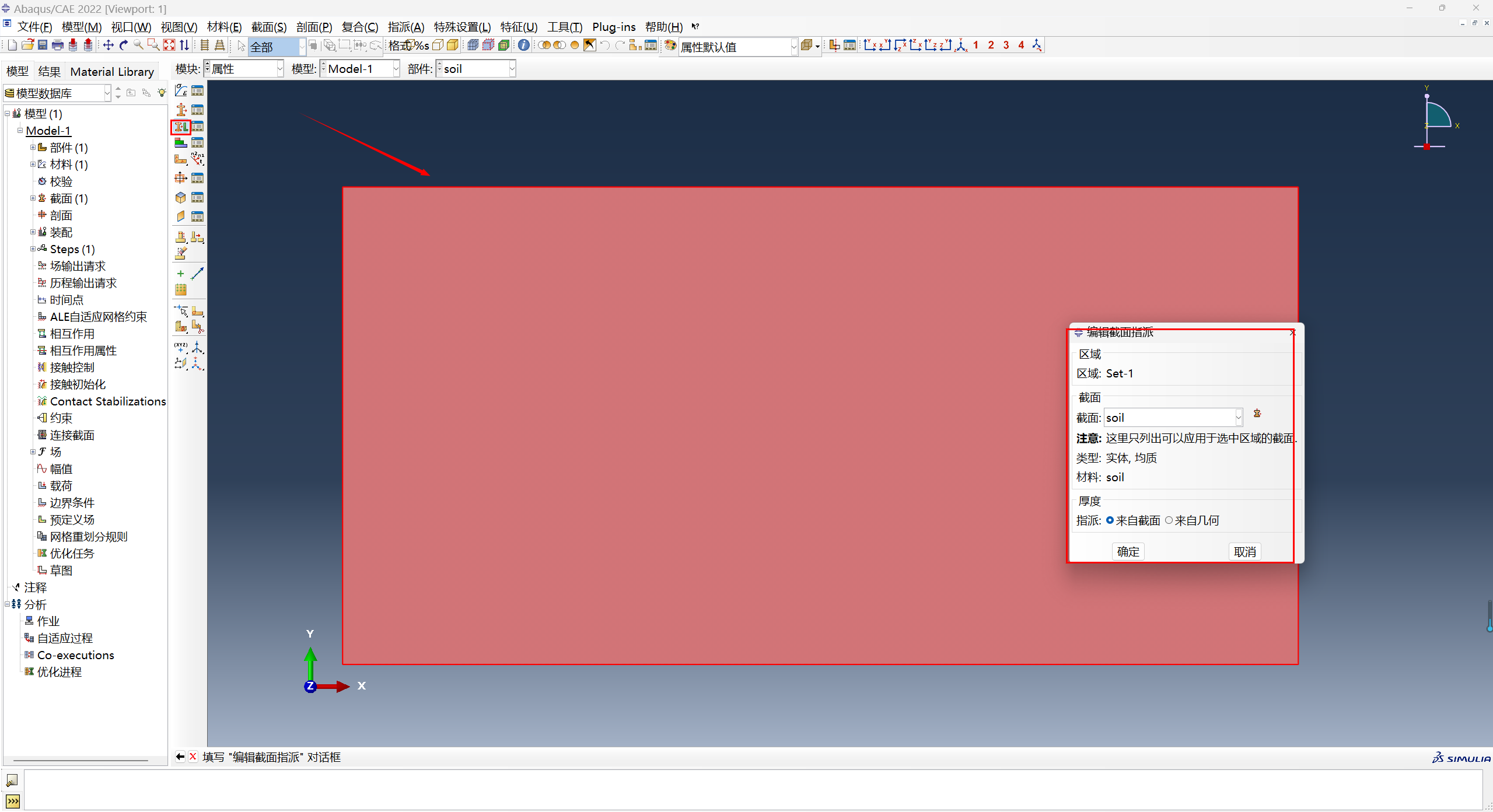This screenshot has height=812, width=1493.
Task: Cancel procedure with red X in prompt
Action: pyautogui.click(x=193, y=757)
